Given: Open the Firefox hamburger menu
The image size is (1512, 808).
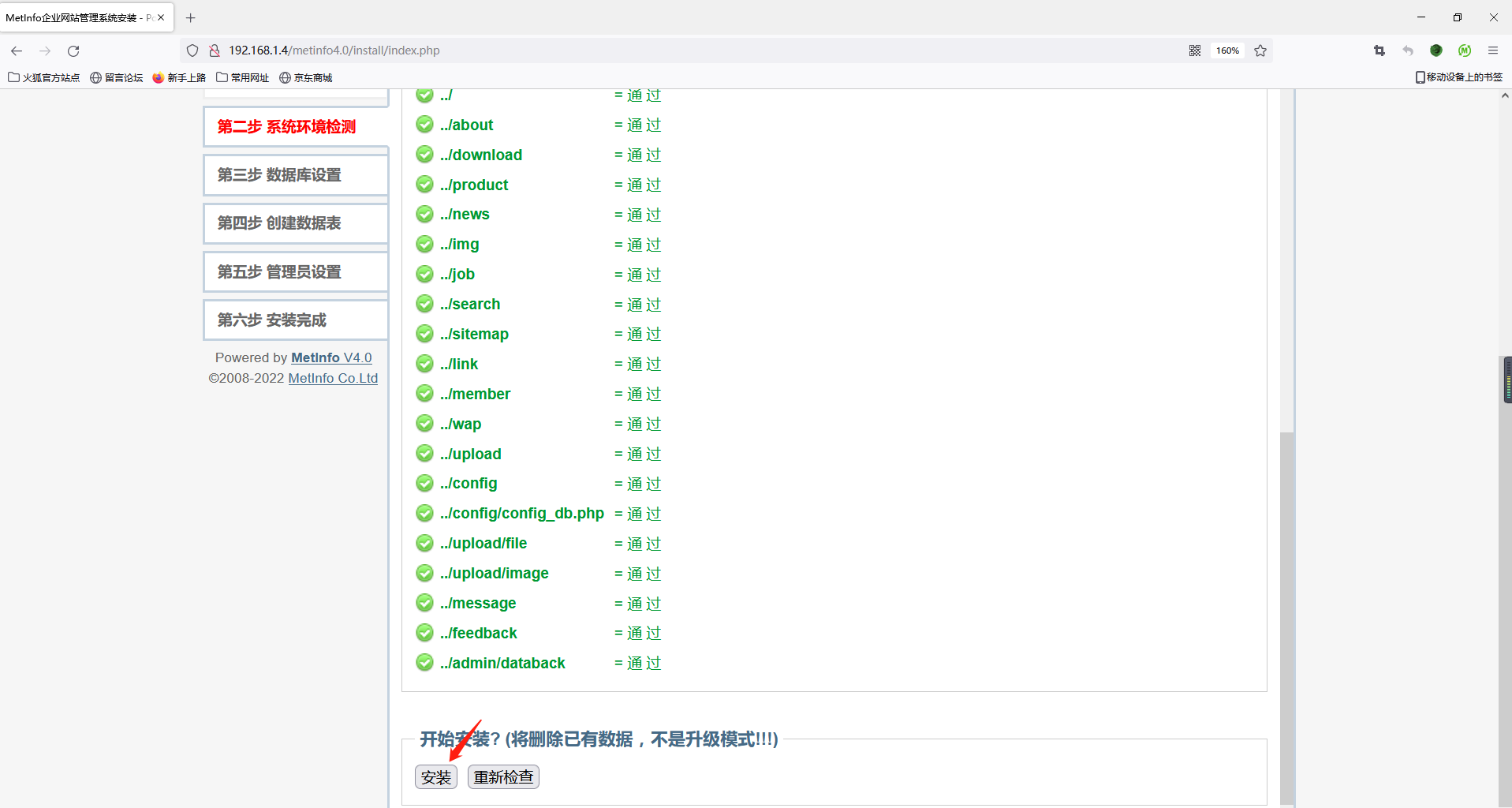Looking at the screenshot, I should point(1493,50).
